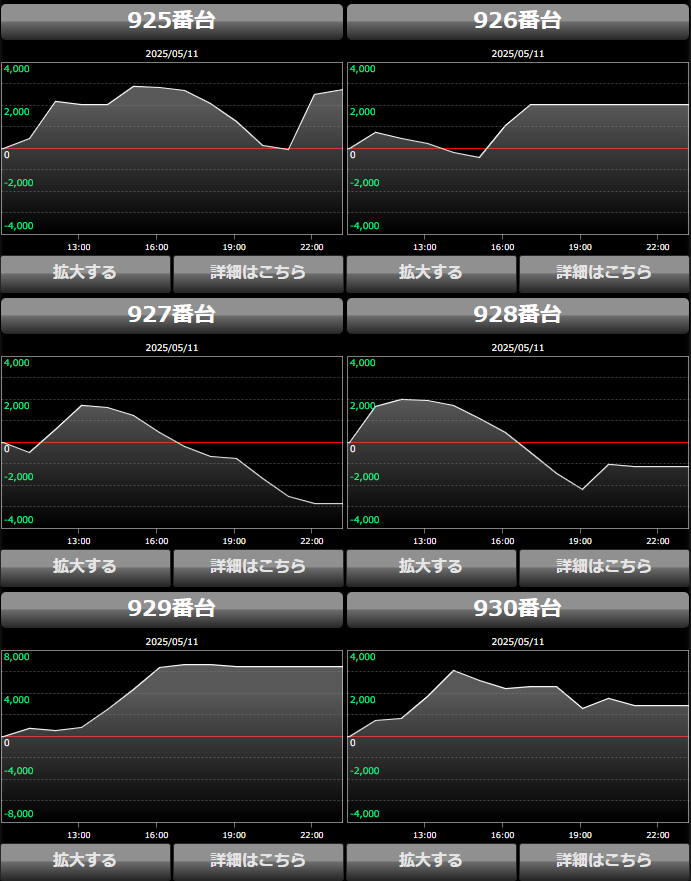
Task: Click 拡大する under the 925番台 graph
Action: coord(85,274)
